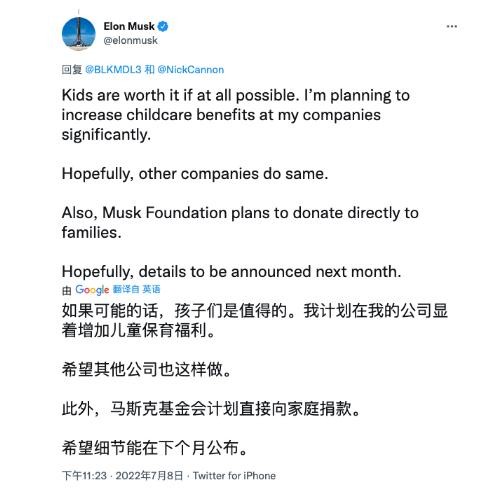Open the @BLKMDL3 mention link
Viewport: 500px width, 500px height.
point(113,70)
